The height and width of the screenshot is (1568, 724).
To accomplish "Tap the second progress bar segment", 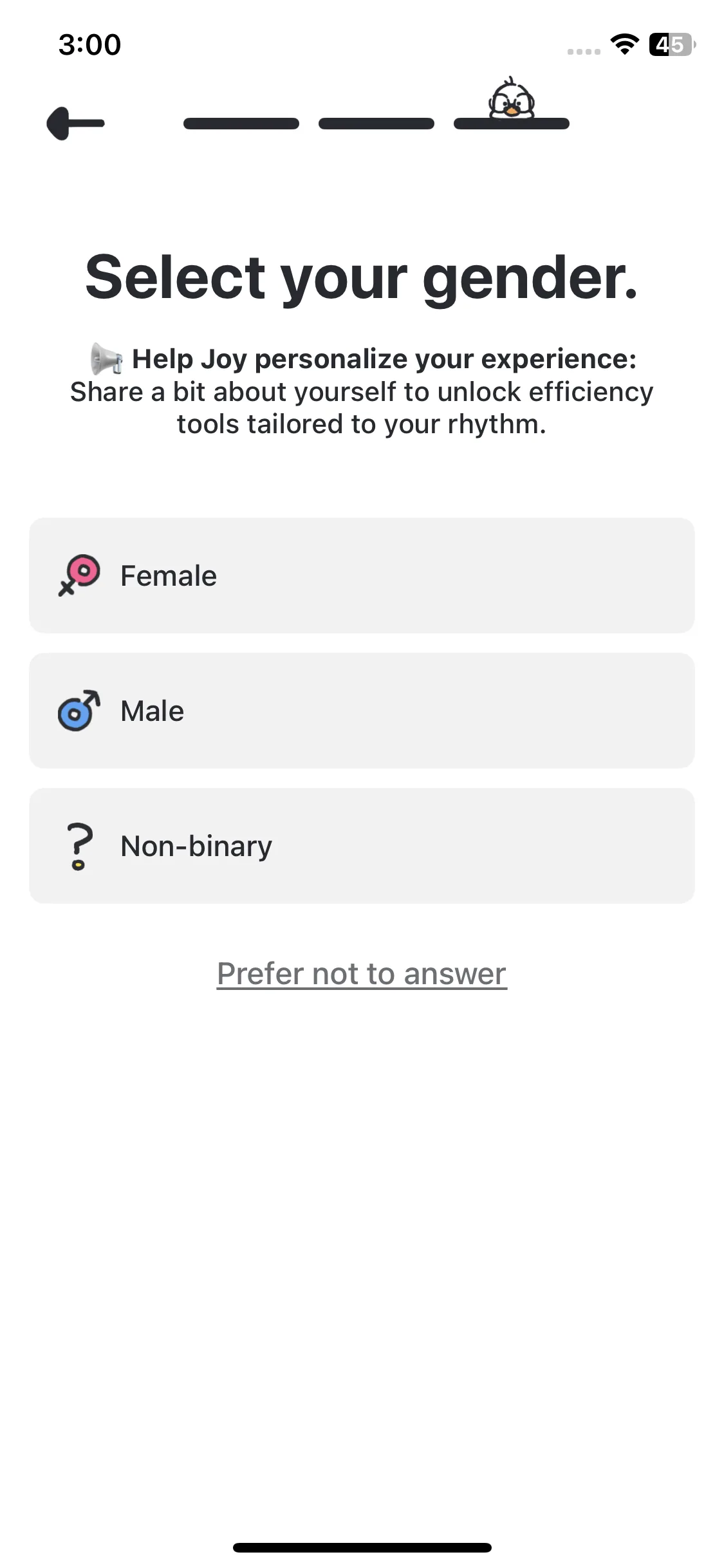I will coord(376,124).
